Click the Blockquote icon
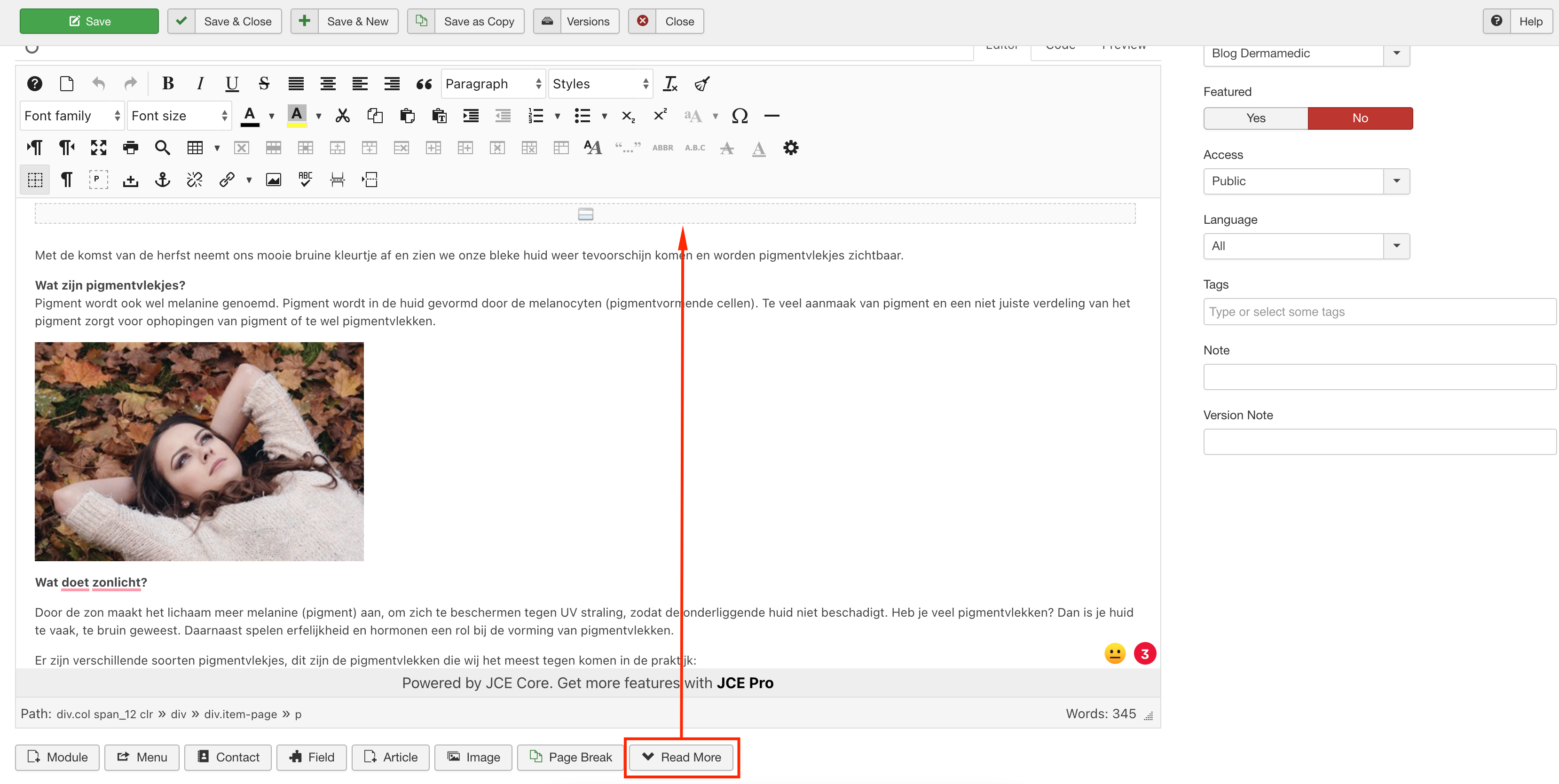Image resolution: width=1559 pixels, height=784 pixels. point(424,84)
